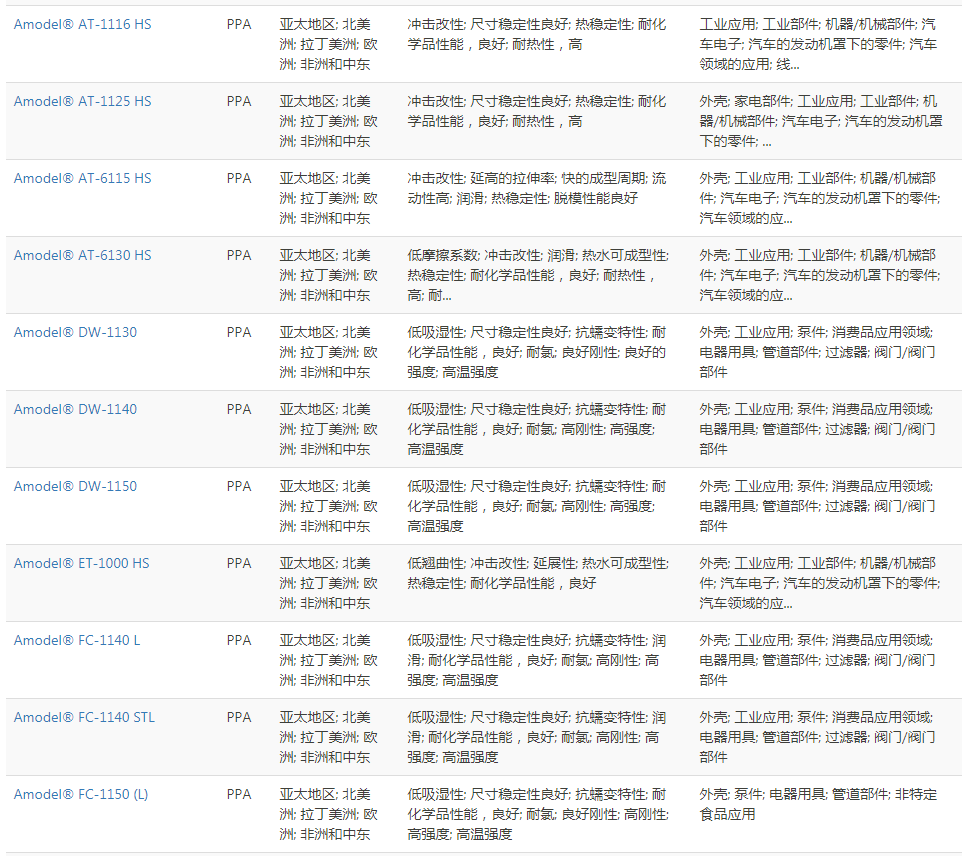Click the applications text in AT-1116 HS row
Screen dimensions: 962x856
coord(818,44)
